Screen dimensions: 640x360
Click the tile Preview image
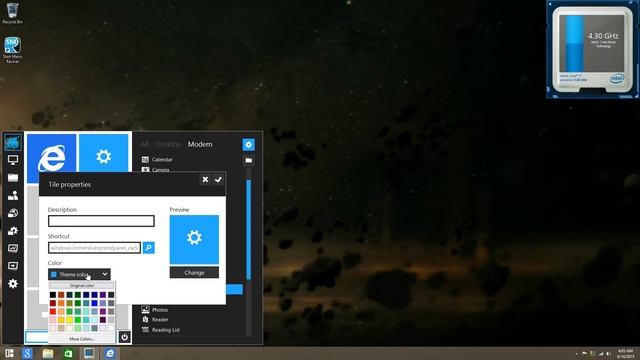[194, 240]
